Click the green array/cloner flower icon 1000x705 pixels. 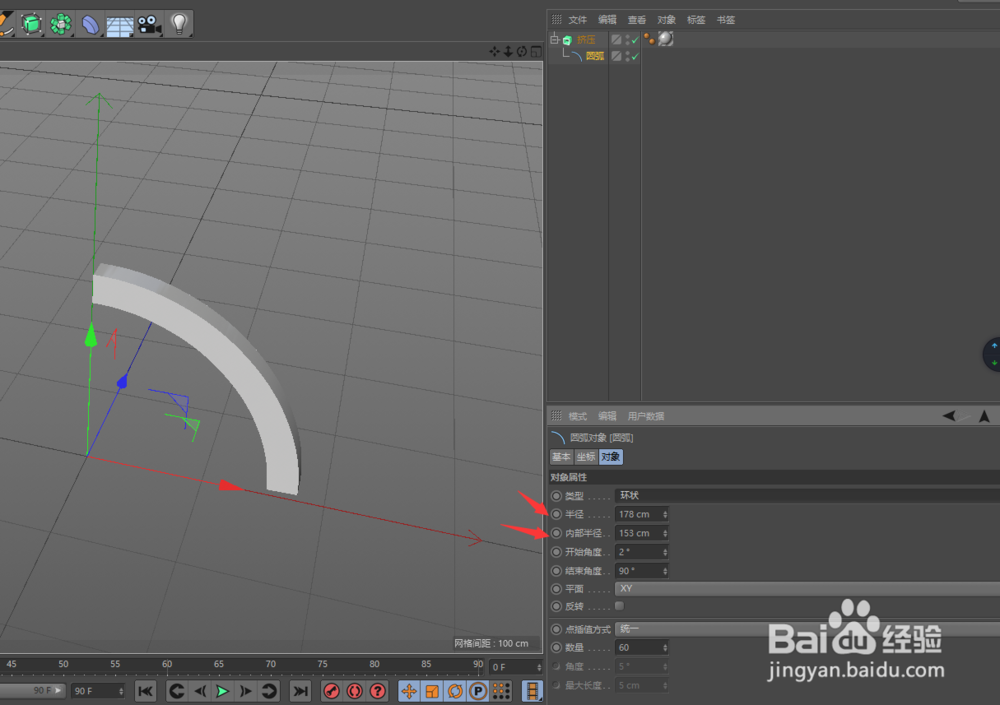point(61,24)
